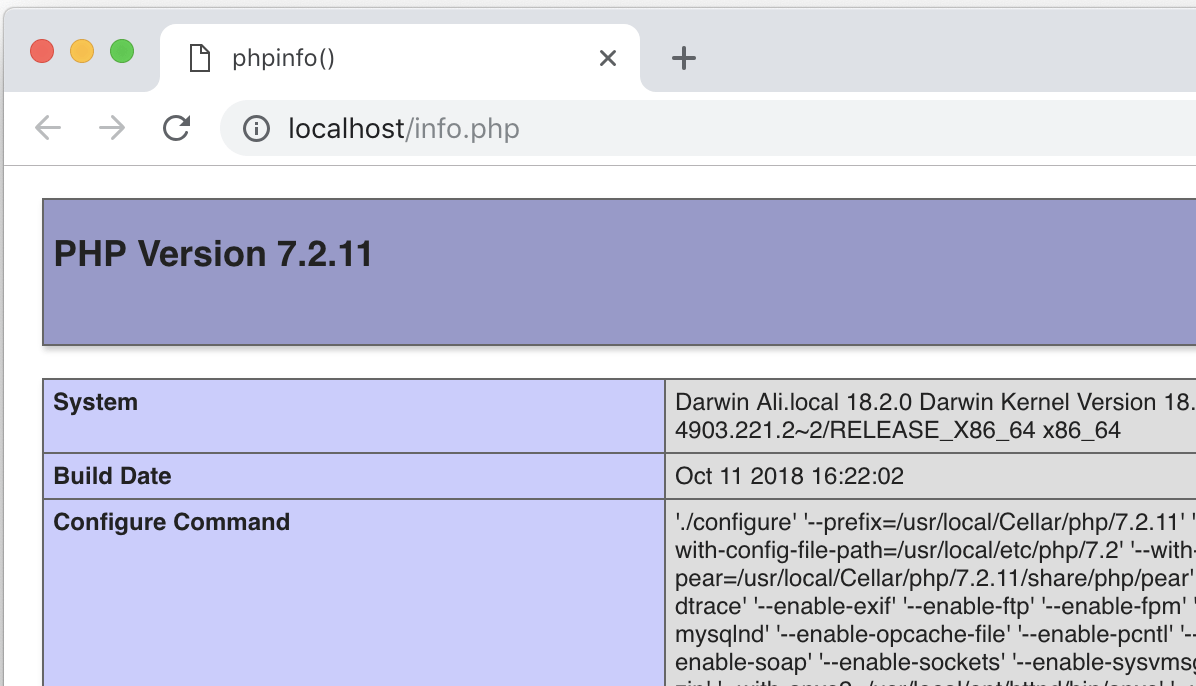Click the red window close button
This screenshot has height=686, width=1196.
(42, 51)
